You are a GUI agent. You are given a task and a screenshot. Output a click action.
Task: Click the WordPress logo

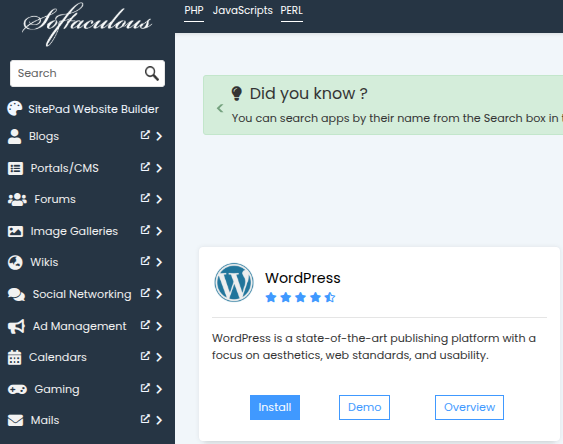pyautogui.click(x=234, y=282)
